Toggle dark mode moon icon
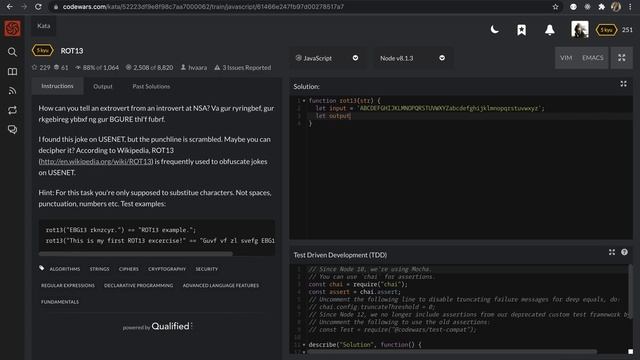 494,29
